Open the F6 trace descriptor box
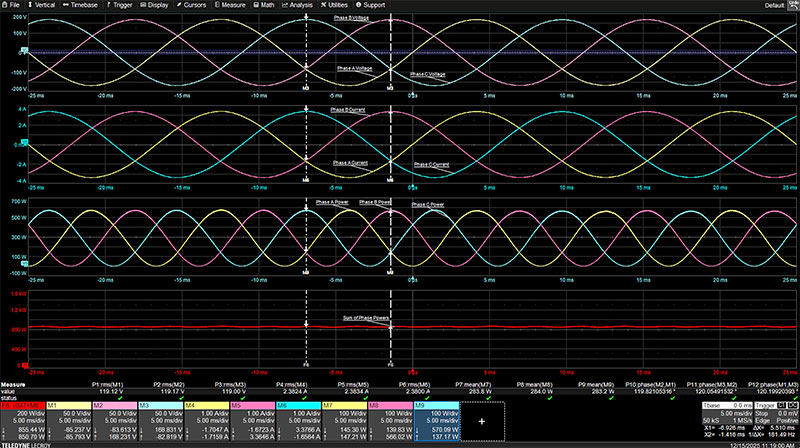 point(23,421)
